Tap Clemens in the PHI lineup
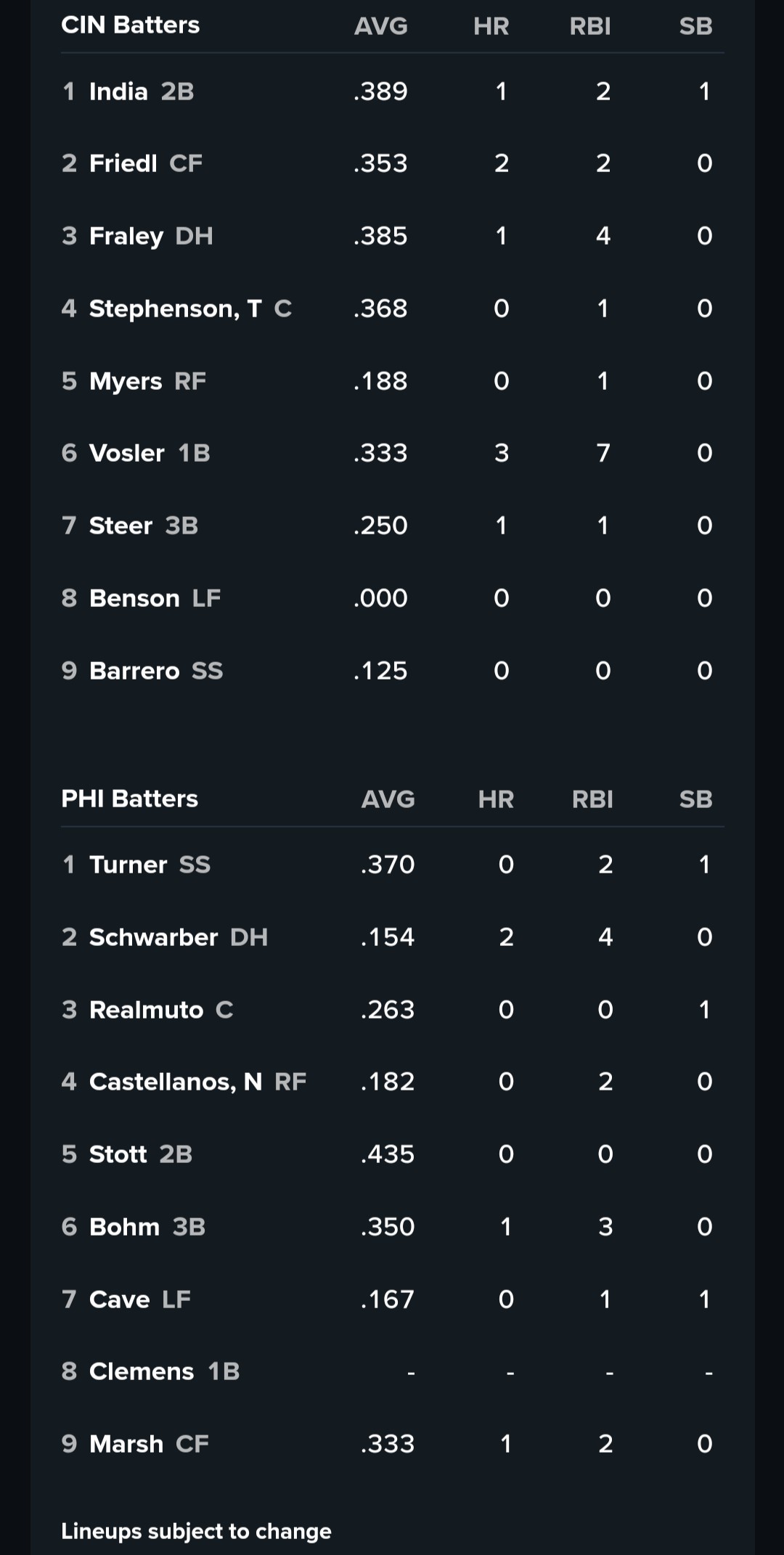Screen dimensions: 784x1555 point(142,1371)
